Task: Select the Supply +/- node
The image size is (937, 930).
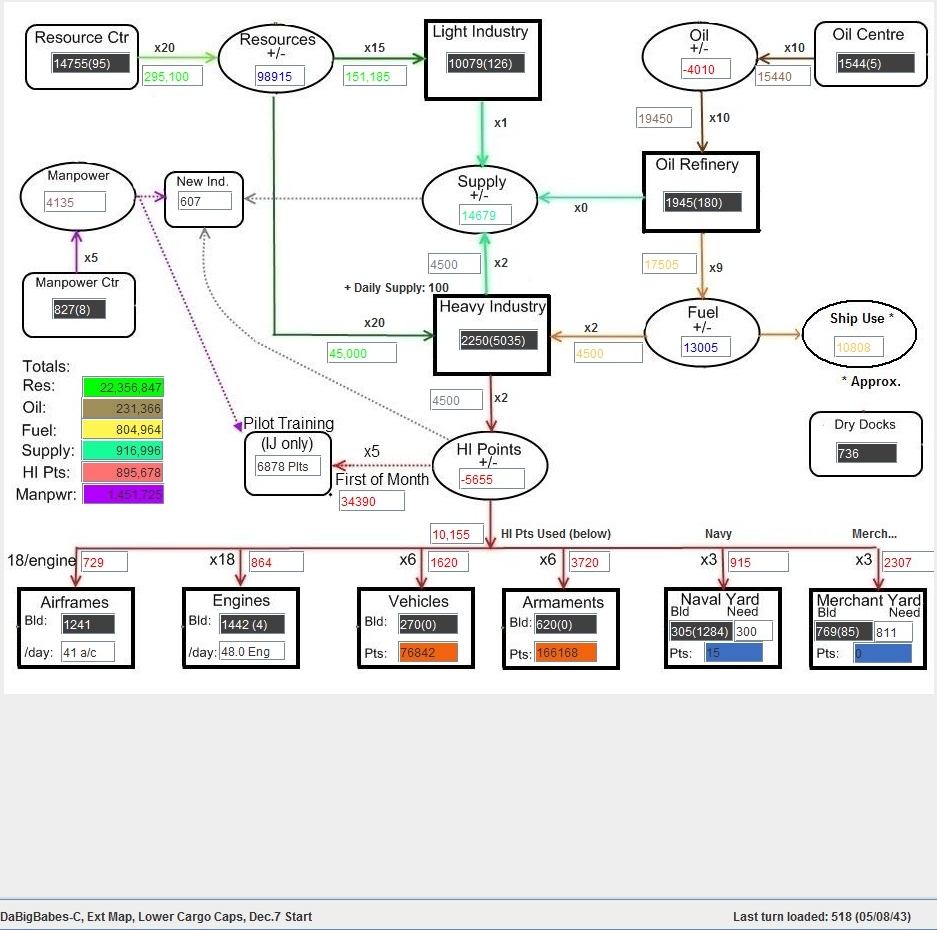Action: (483, 198)
